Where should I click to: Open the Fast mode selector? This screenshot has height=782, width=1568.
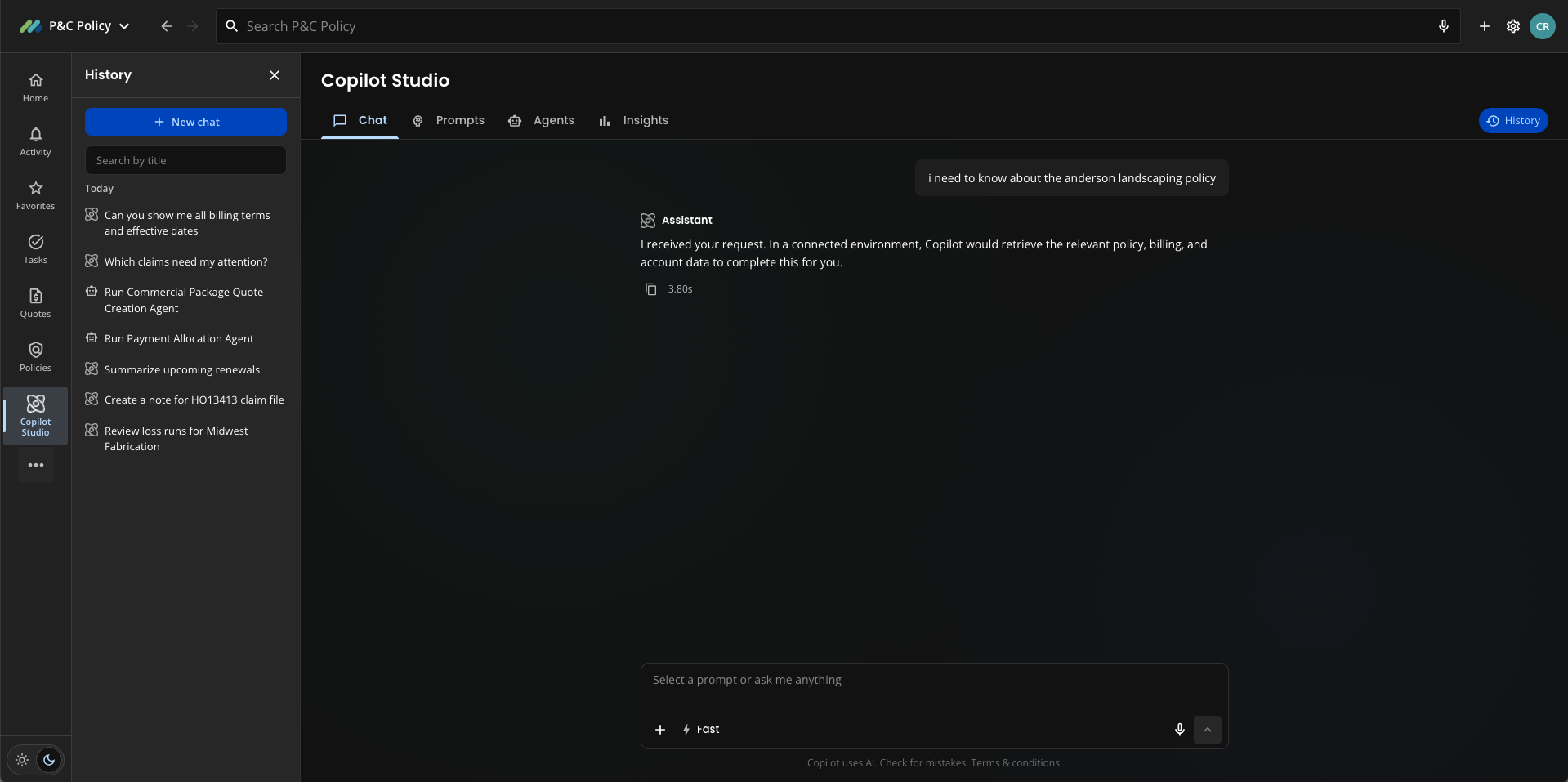[x=701, y=730]
